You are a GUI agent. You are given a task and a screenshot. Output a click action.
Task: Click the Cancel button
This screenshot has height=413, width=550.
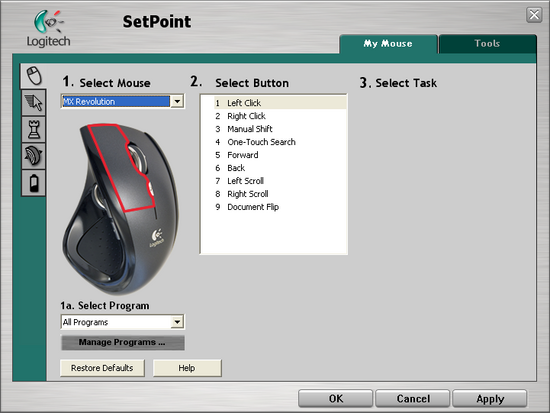coord(412,399)
